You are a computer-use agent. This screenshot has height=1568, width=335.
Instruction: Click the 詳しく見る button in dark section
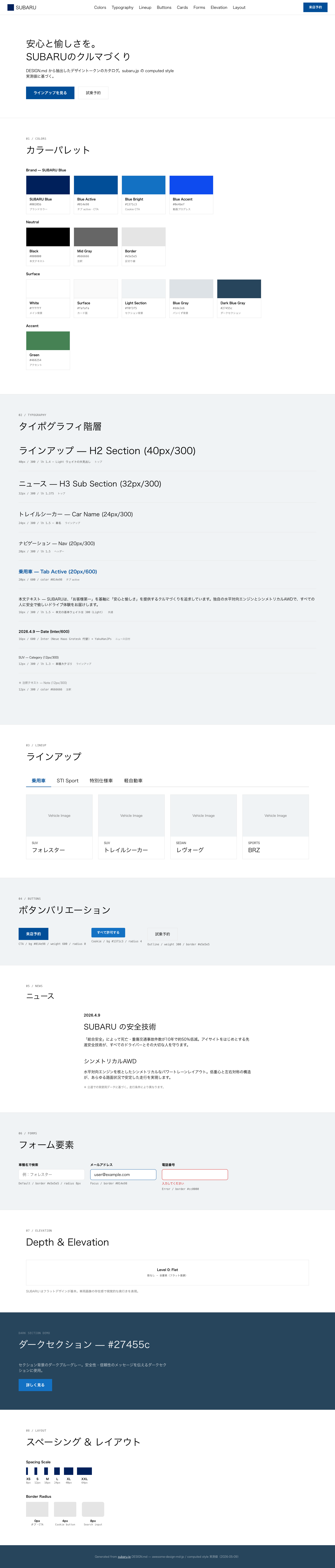pyautogui.click(x=35, y=1385)
